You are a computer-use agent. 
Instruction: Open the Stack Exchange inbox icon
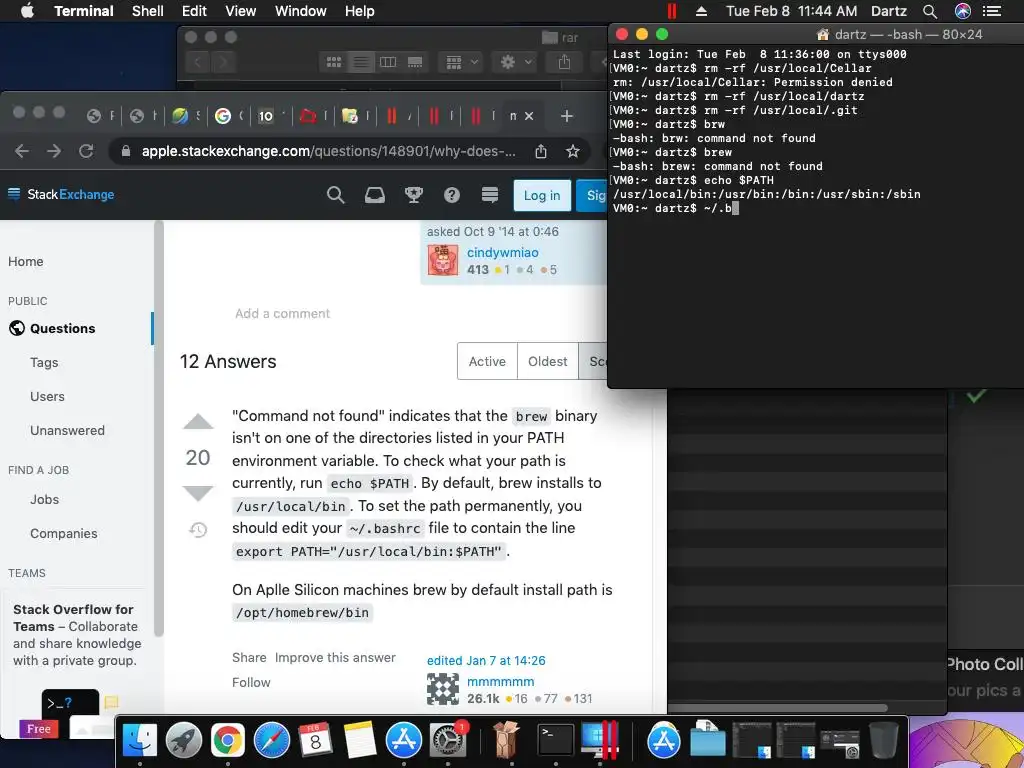[x=374, y=195]
